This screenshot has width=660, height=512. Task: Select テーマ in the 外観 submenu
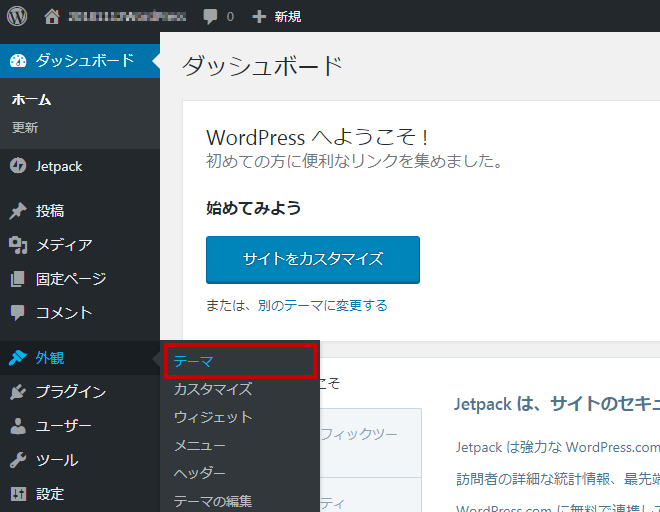193,361
